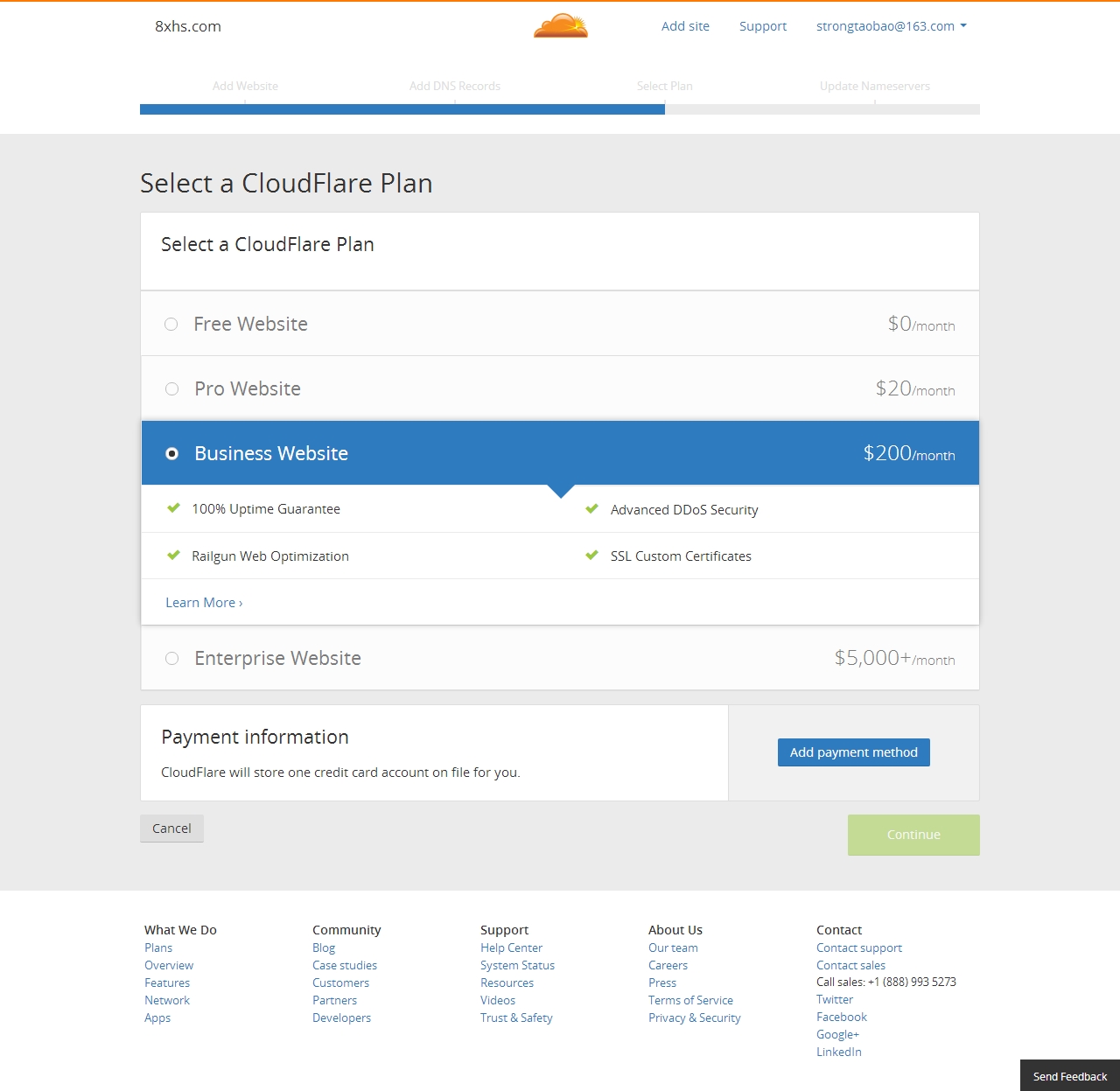Open the Learn More link
Screen dimensions: 1120x1091
click(x=204, y=603)
